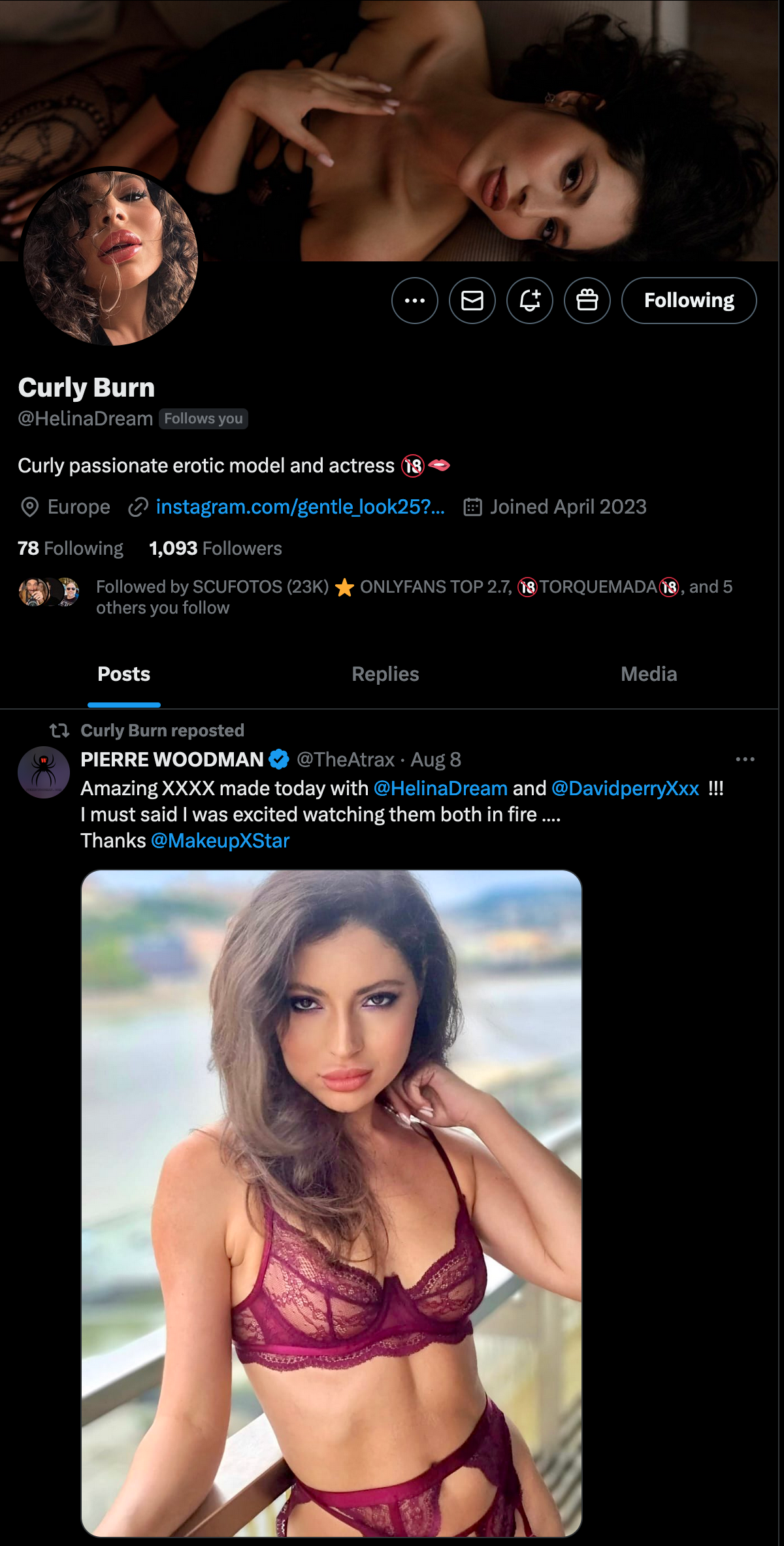Click the @HelinaDream mention in the post

click(440, 789)
